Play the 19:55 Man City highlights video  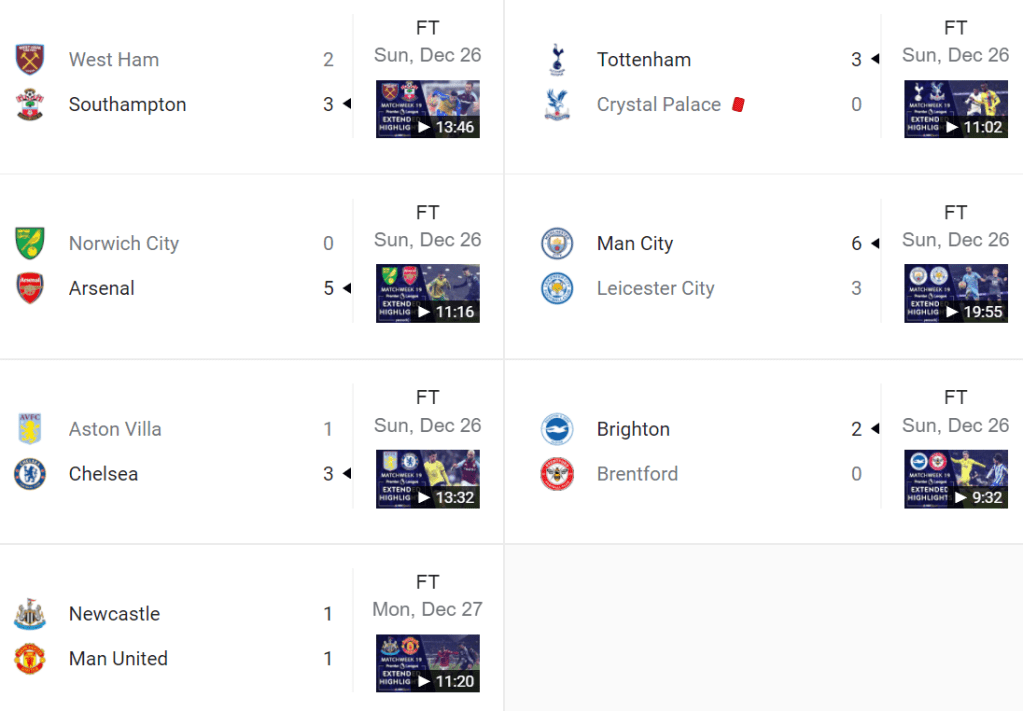click(x=955, y=293)
